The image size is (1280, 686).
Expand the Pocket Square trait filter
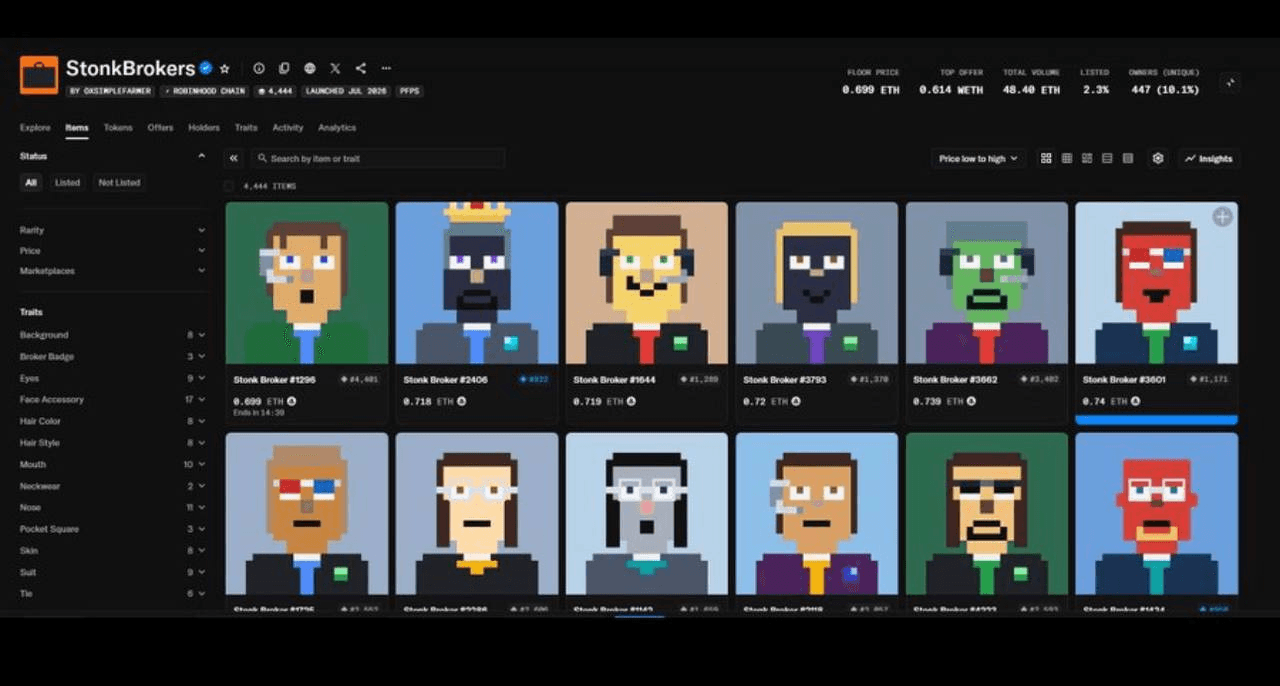pyautogui.click(x=113, y=529)
